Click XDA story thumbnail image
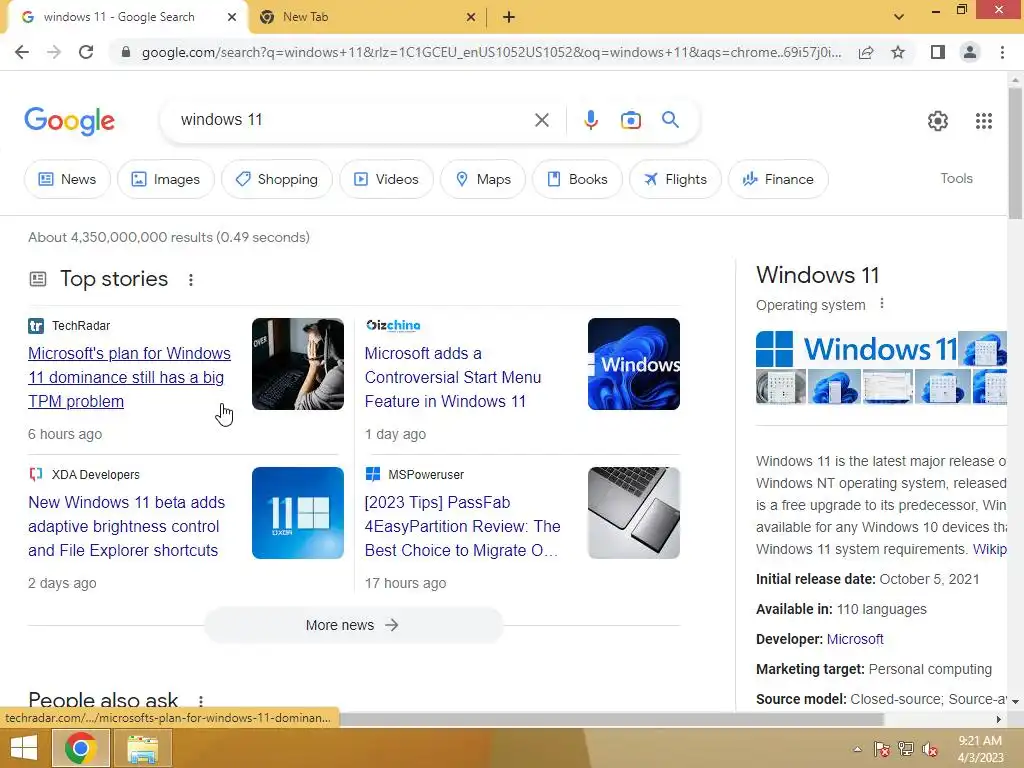 [298, 513]
